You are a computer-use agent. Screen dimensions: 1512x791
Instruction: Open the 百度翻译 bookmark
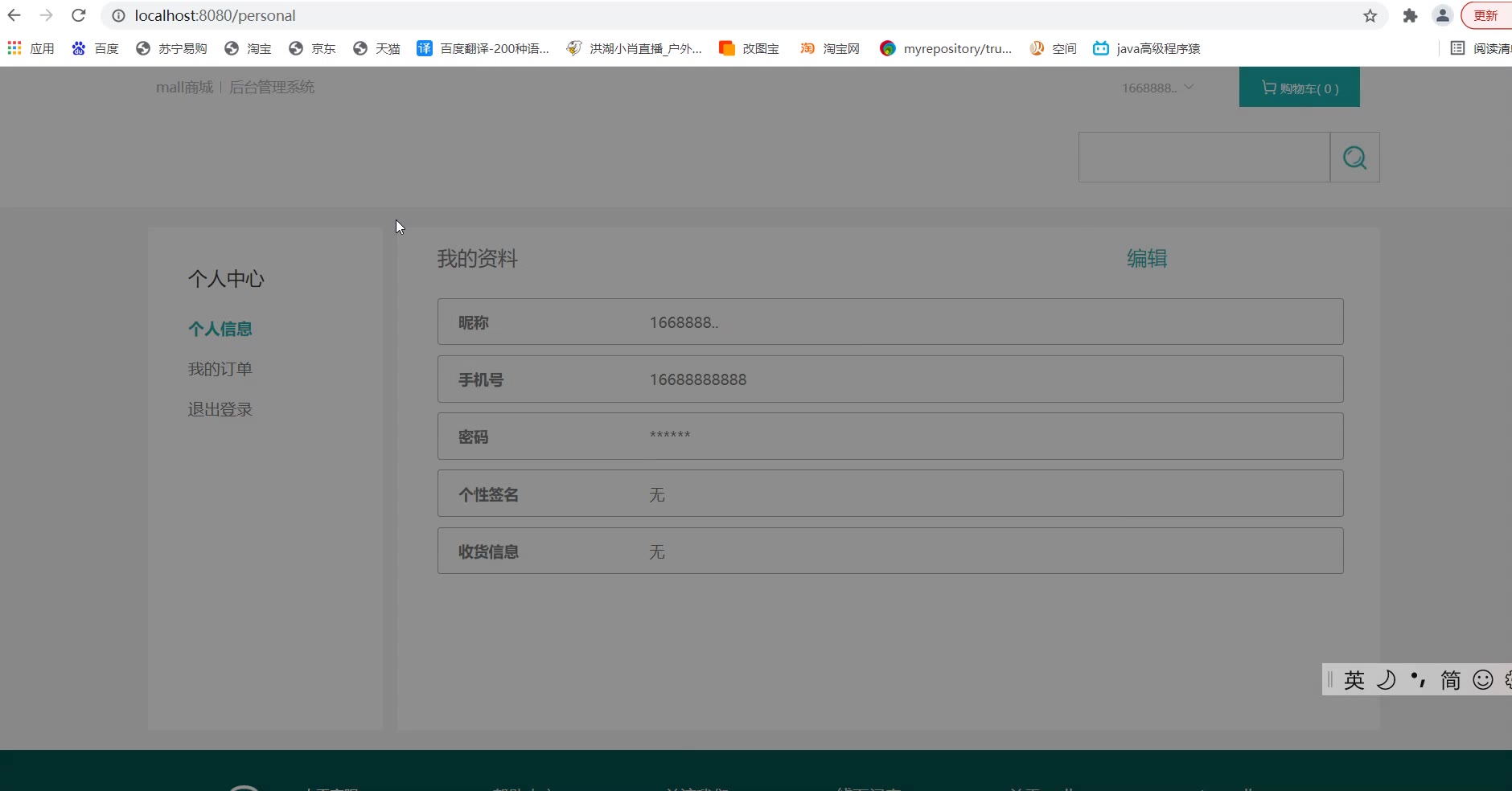click(483, 48)
